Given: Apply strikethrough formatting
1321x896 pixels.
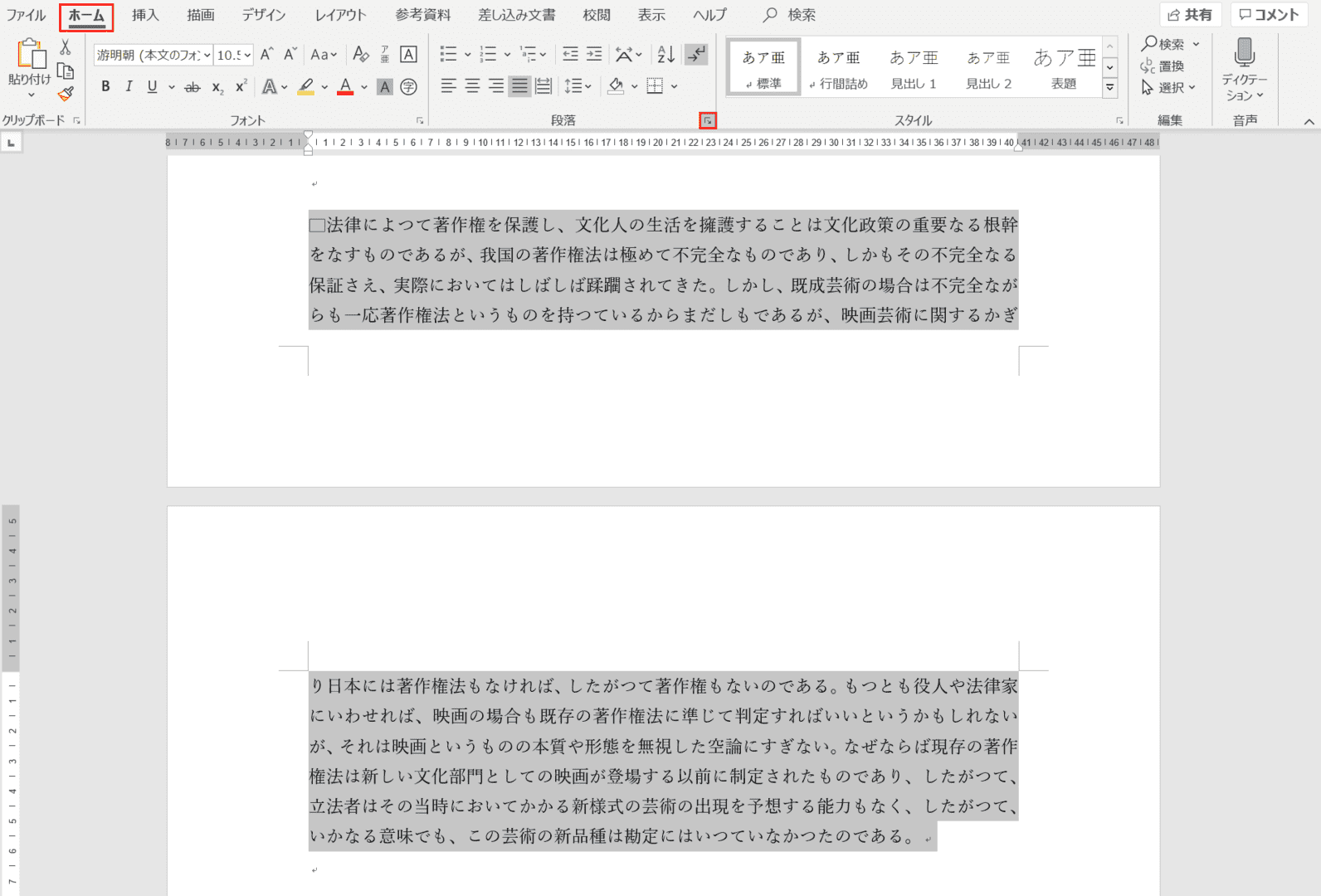Looking at the screenshot, I should (193, 86).
